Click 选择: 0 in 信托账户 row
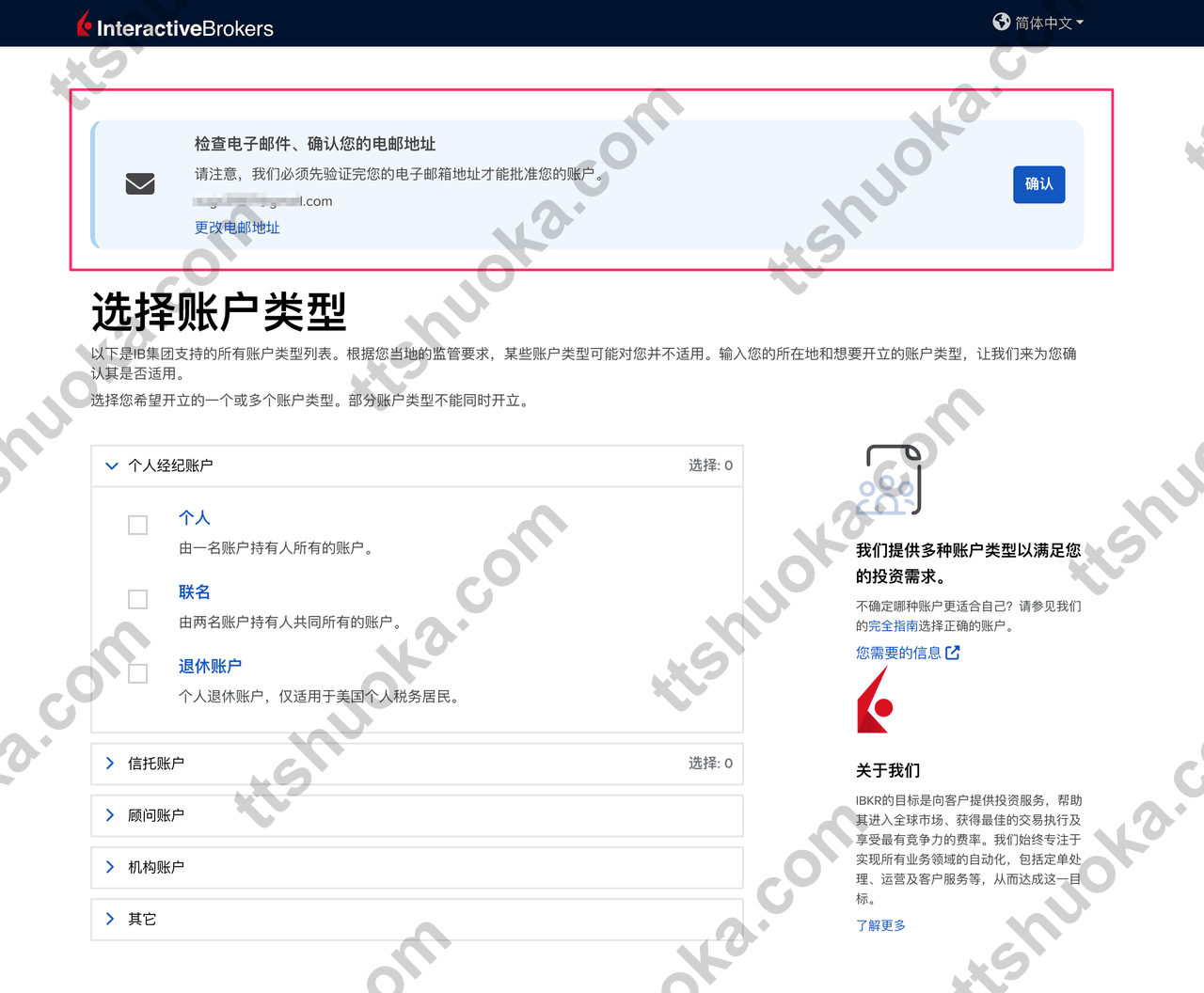 click(x=710, y=764)
